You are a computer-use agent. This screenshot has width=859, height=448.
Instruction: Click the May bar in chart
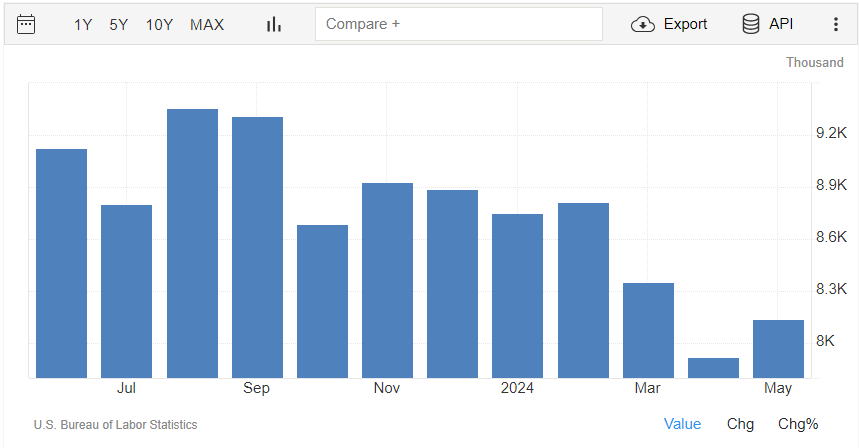coord(778,349)
